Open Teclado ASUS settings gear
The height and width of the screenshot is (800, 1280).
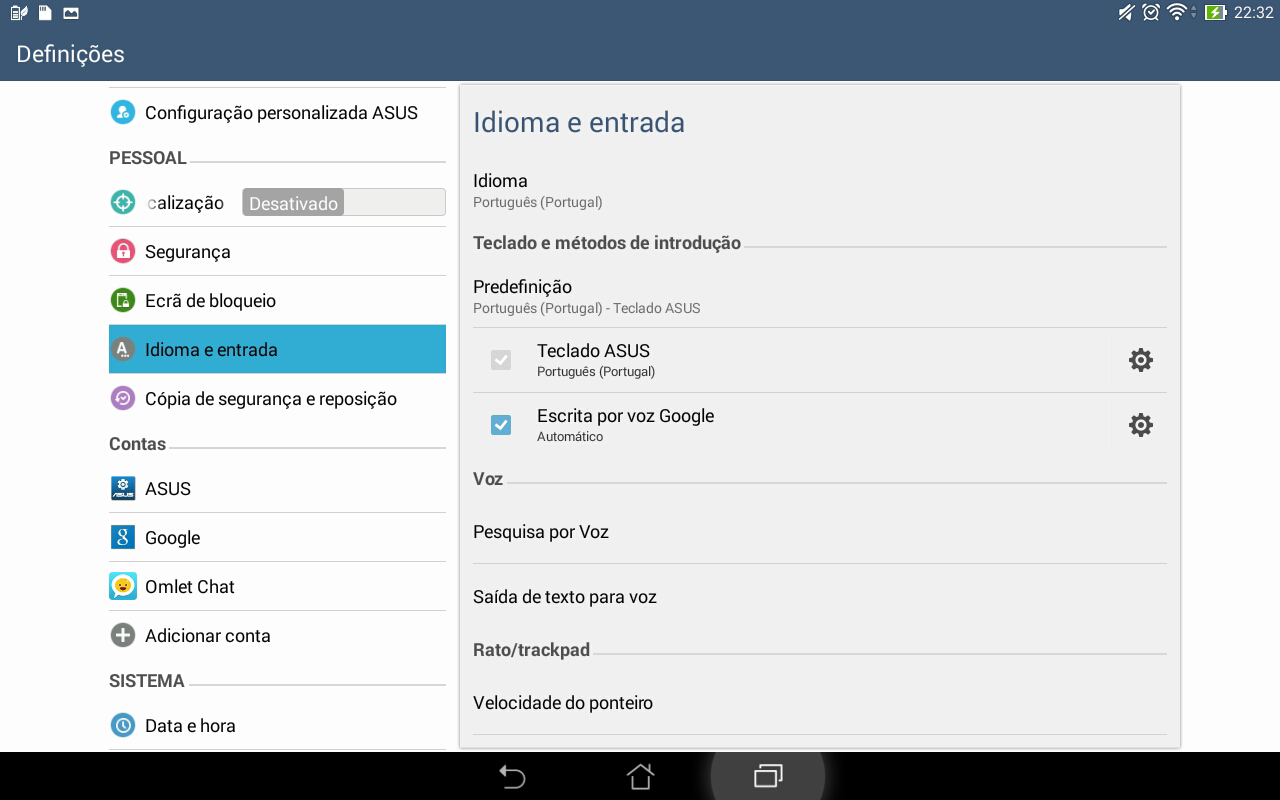point(1140,360)
